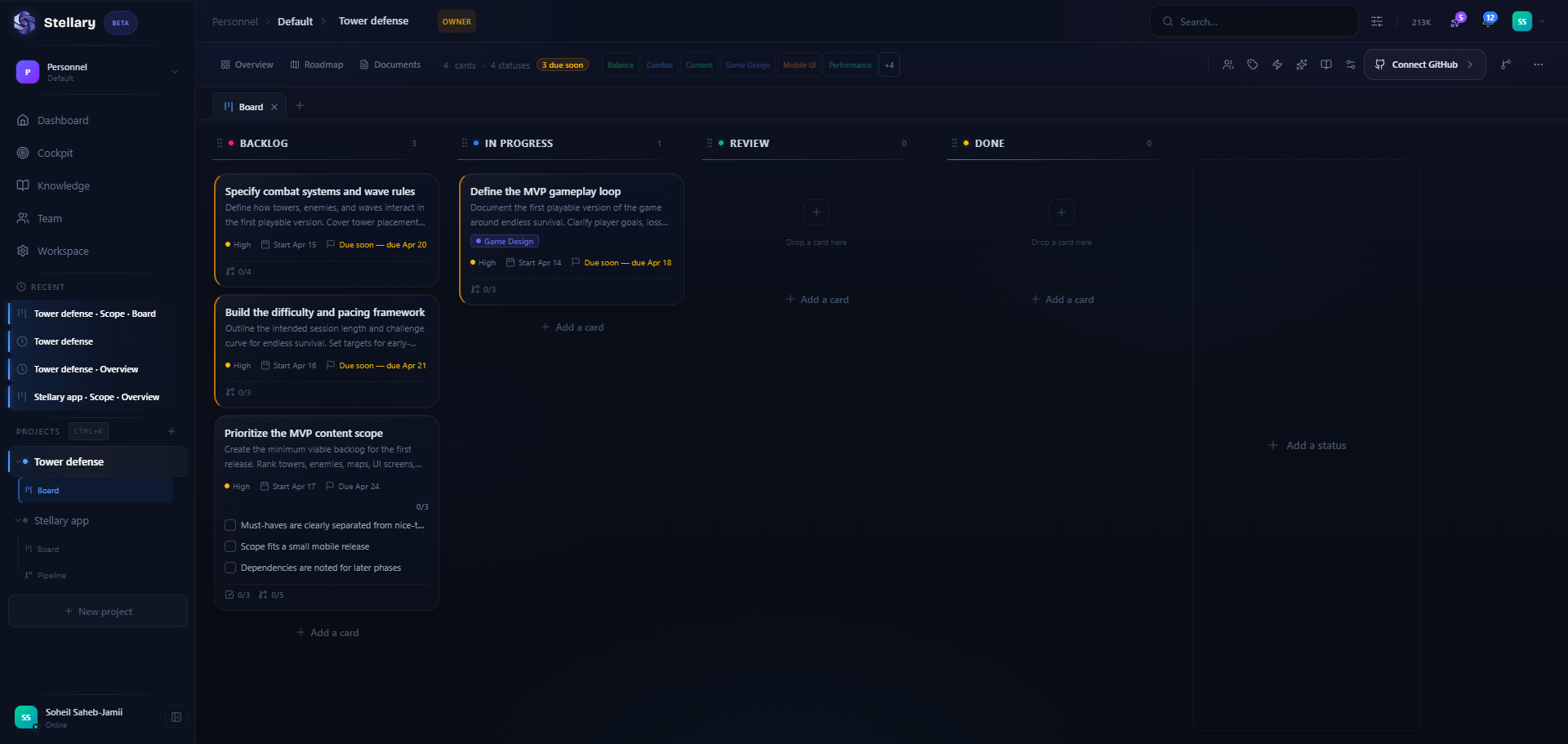Open the project settings sliders icon
Image resolution: width=1568 pixels, height=744 pixels.
[x=1351, y=65]
